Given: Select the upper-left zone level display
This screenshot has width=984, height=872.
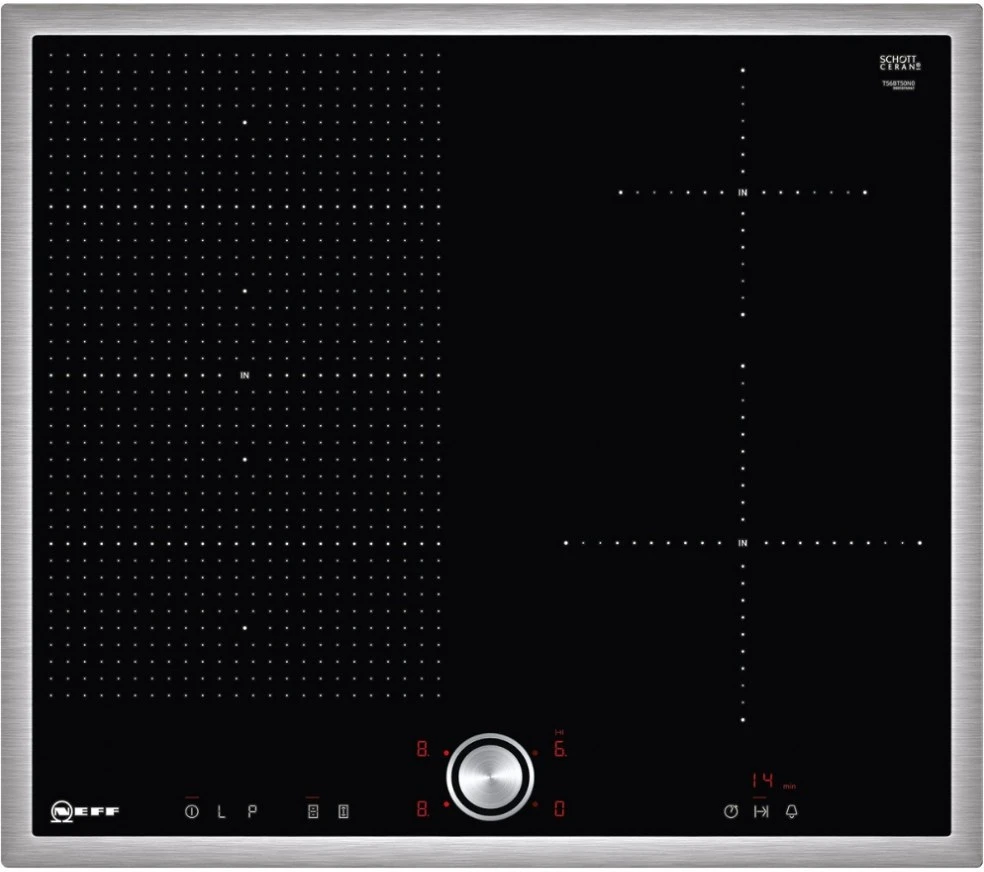Looking at the screenshot, I should point(421,750).
